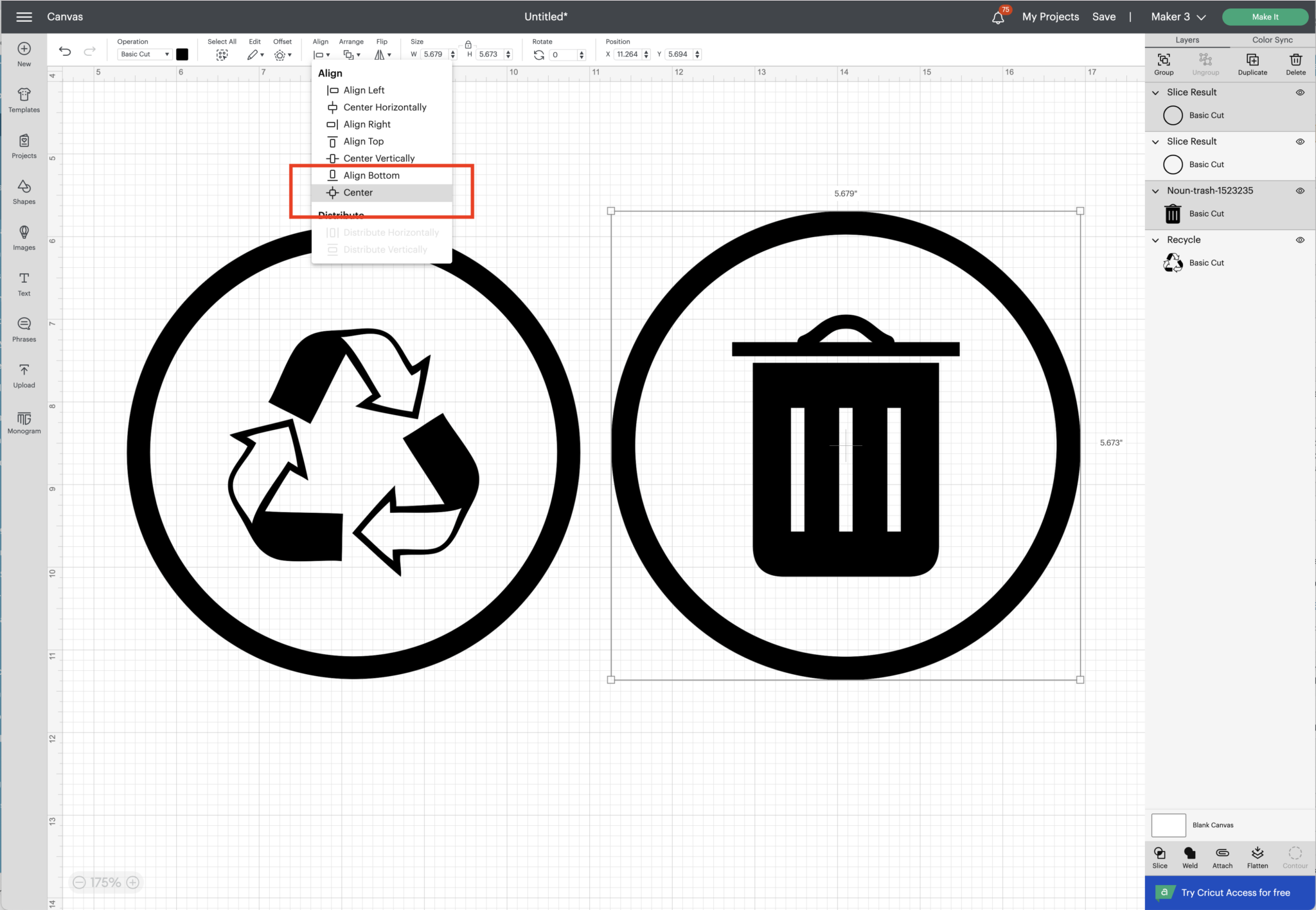This screenshot has width=1316, height=910.
Task: Select Center from the Align menu
Action: click(x=358, y=193)
